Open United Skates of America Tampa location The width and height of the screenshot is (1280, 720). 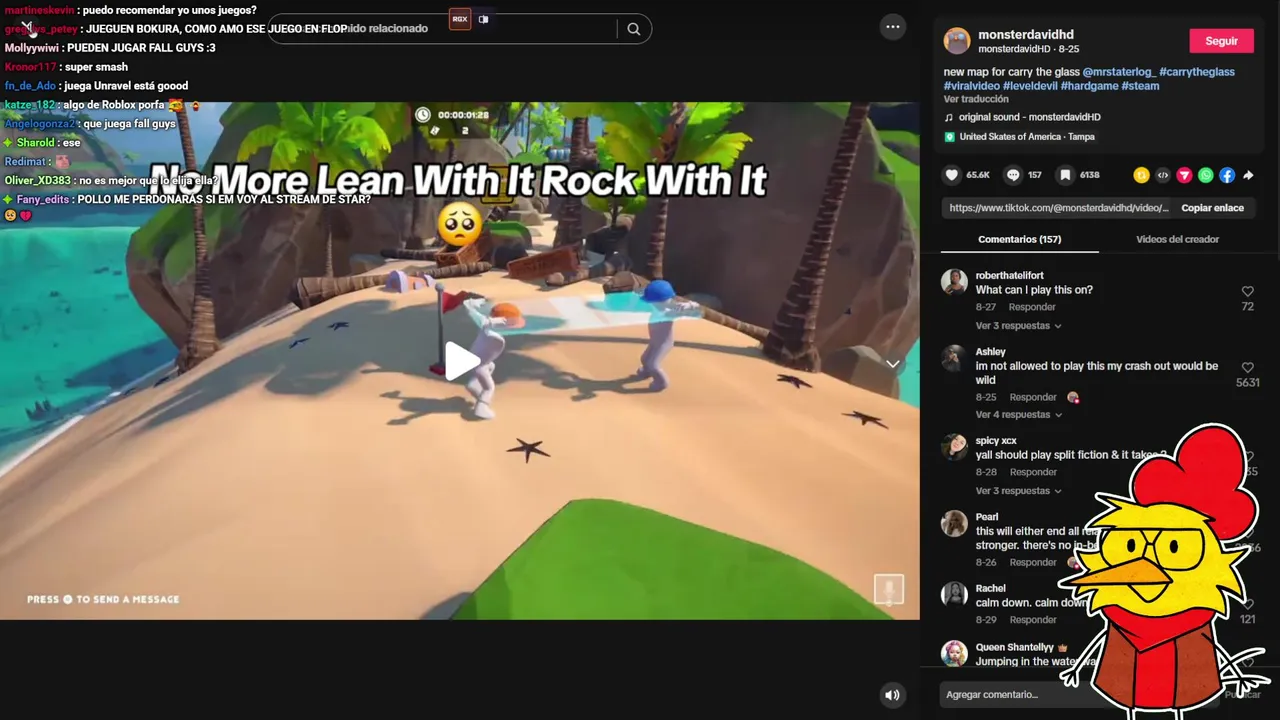click(x=1027, y=137)
